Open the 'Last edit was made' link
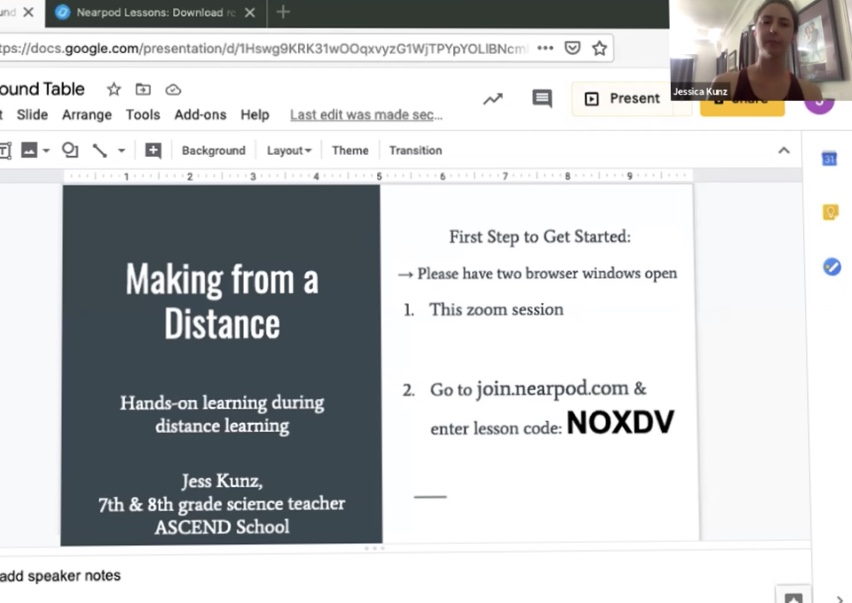The width and height of the screenshot is (852, 603). click(366, 115)
